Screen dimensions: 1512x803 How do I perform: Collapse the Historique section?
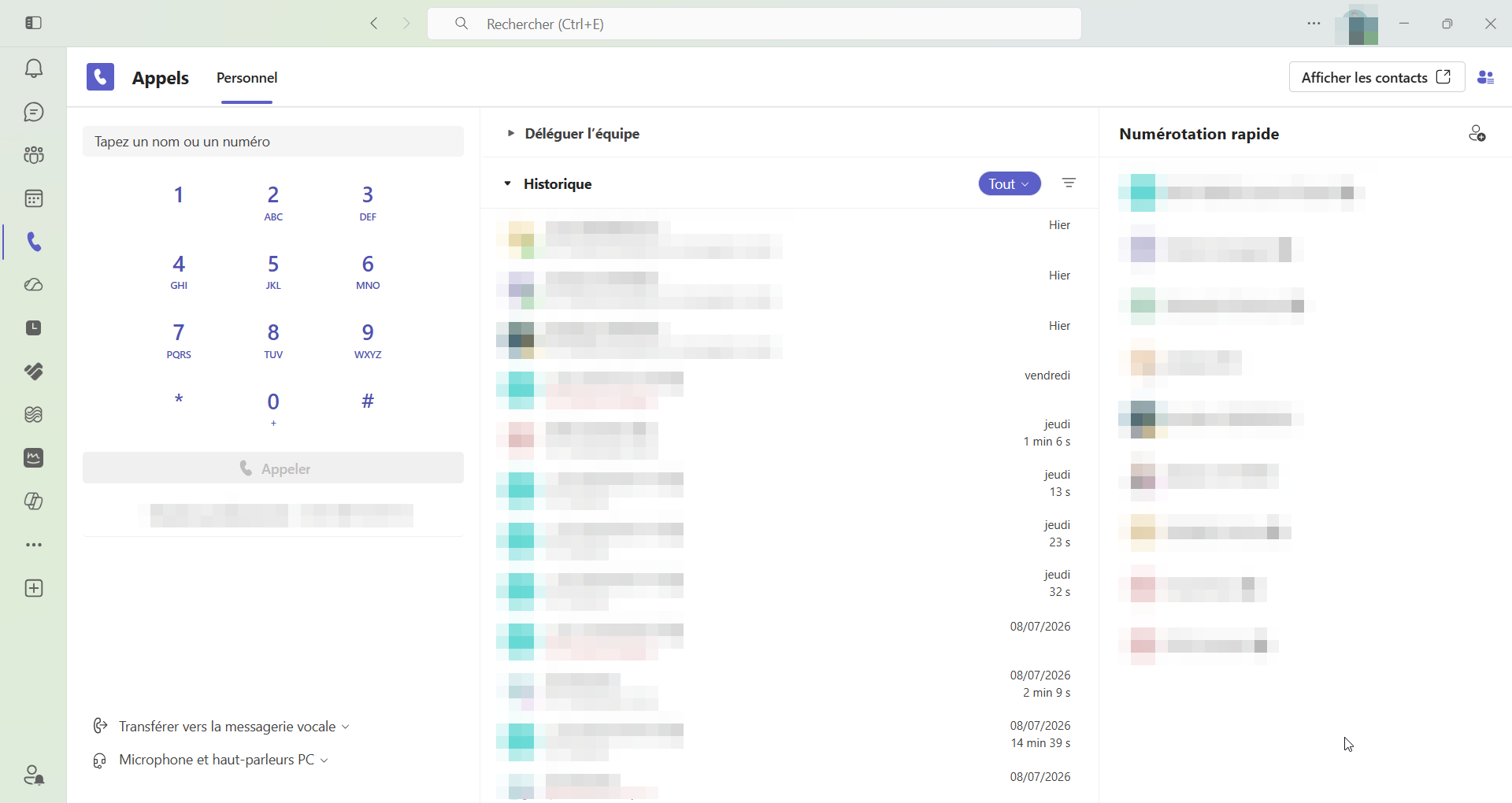click(x=549, y=184)
